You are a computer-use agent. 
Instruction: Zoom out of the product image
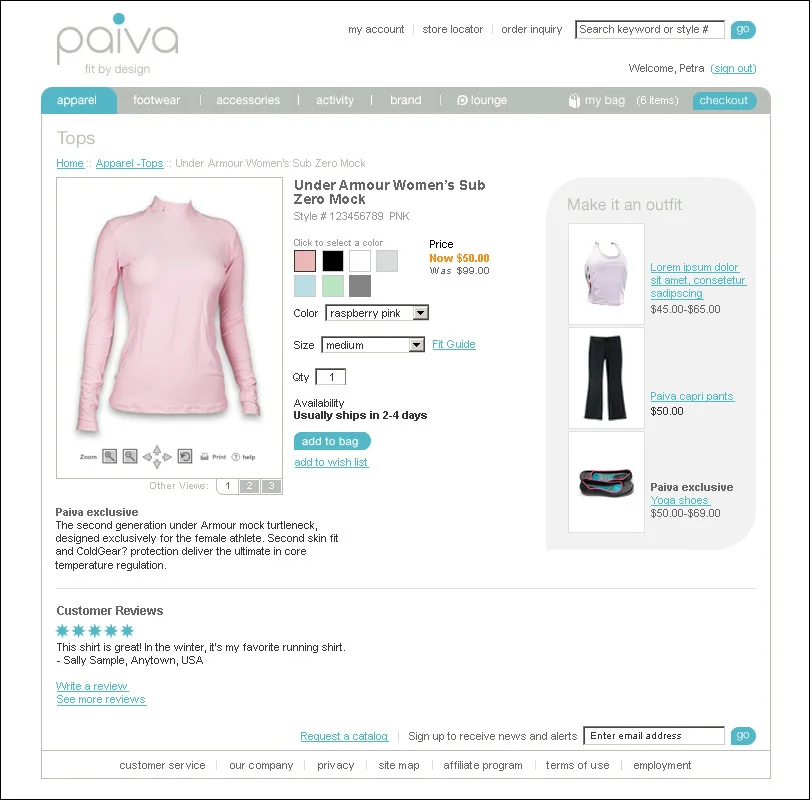tap(130, 456)
